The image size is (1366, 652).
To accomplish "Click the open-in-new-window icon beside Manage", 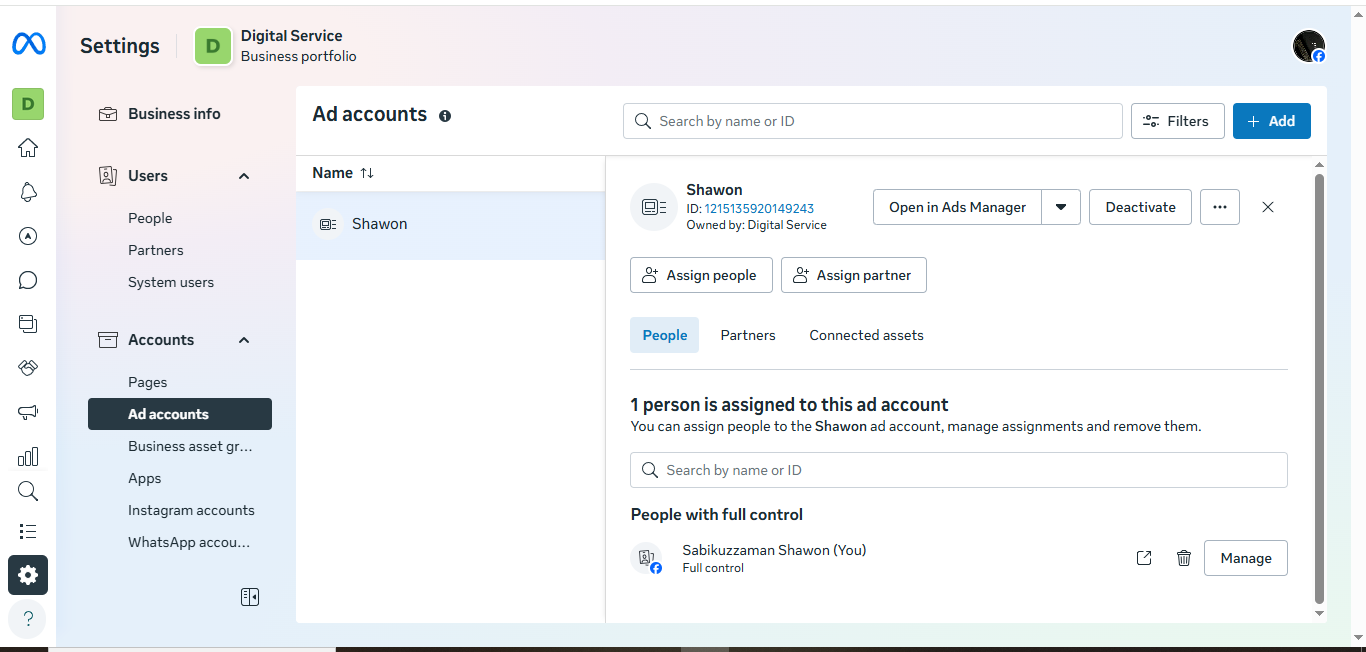I will tap(1144, 558).
